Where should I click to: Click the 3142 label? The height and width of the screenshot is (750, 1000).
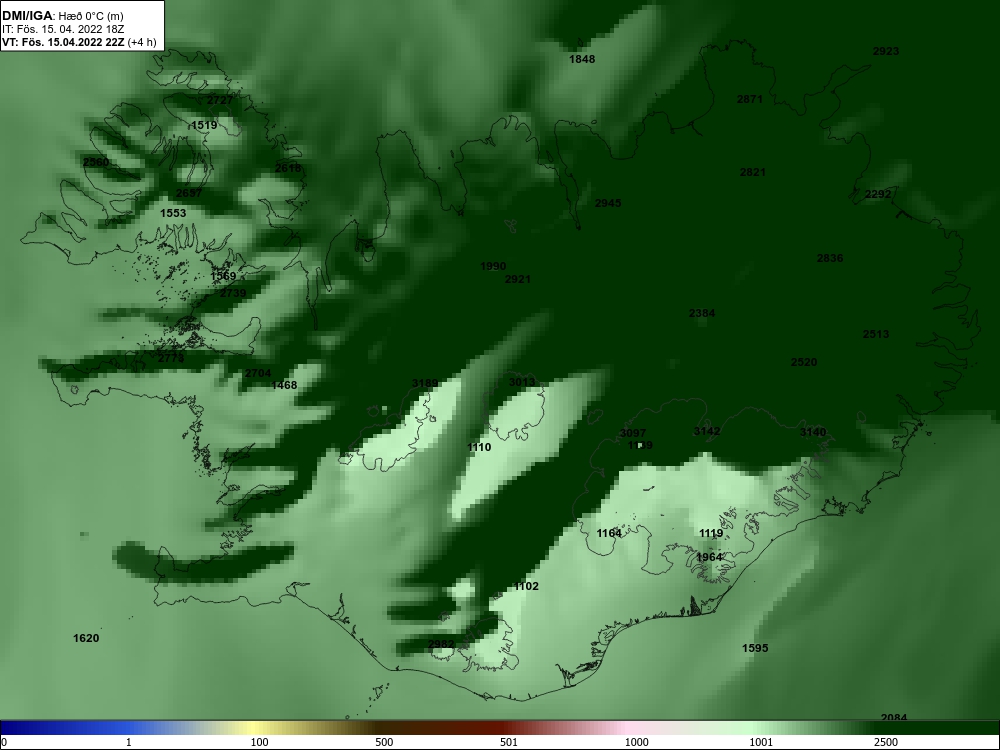coord(707,431)
